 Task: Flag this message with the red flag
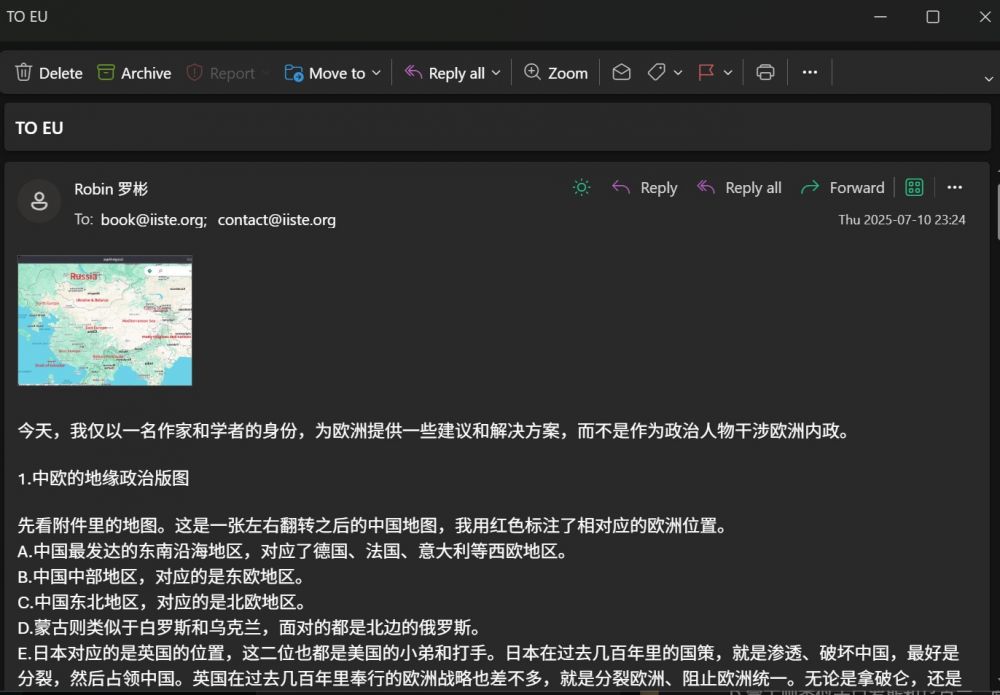(x=706, y=72)
